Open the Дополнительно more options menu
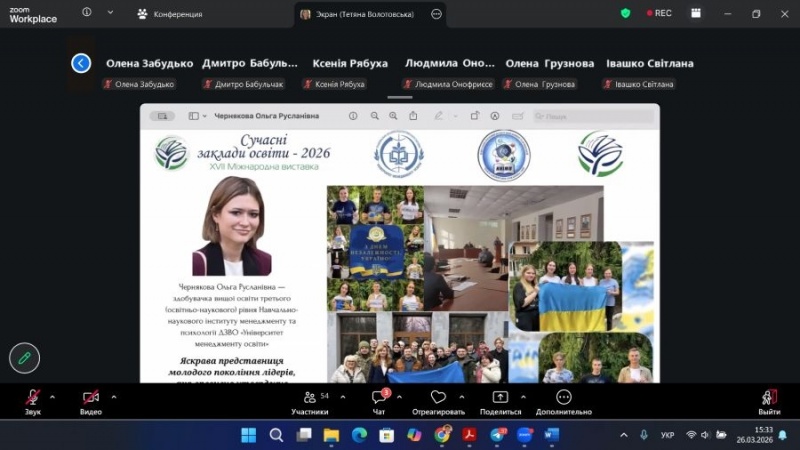This screenshot has width=800, height=450. [563, 398]
